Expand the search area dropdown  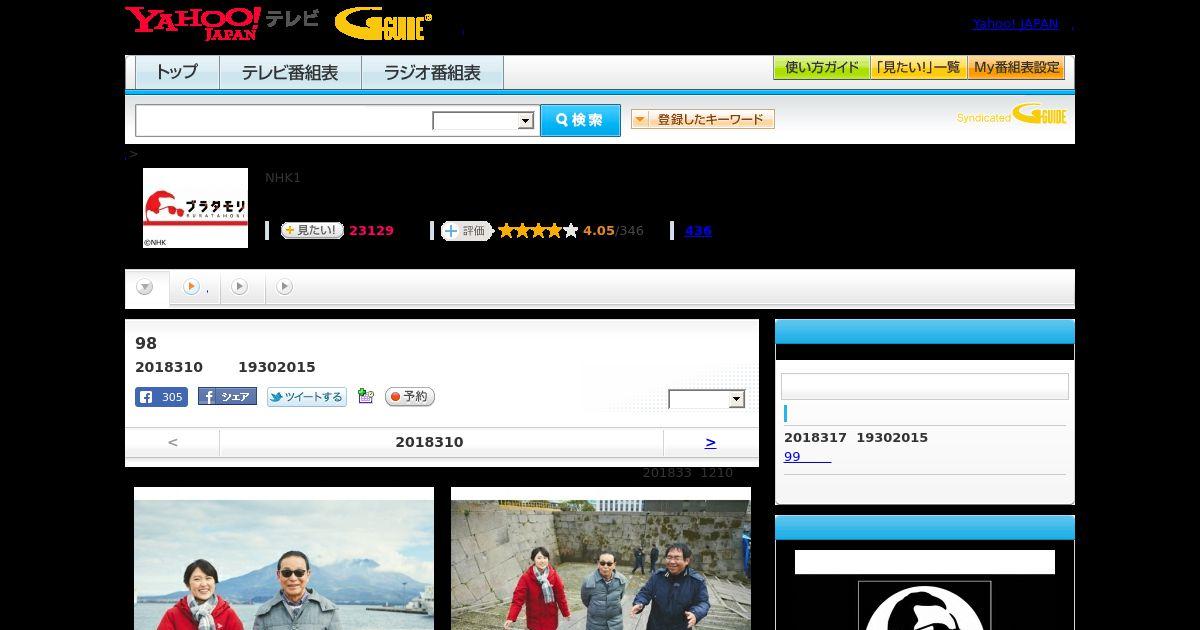click(484, 121)
